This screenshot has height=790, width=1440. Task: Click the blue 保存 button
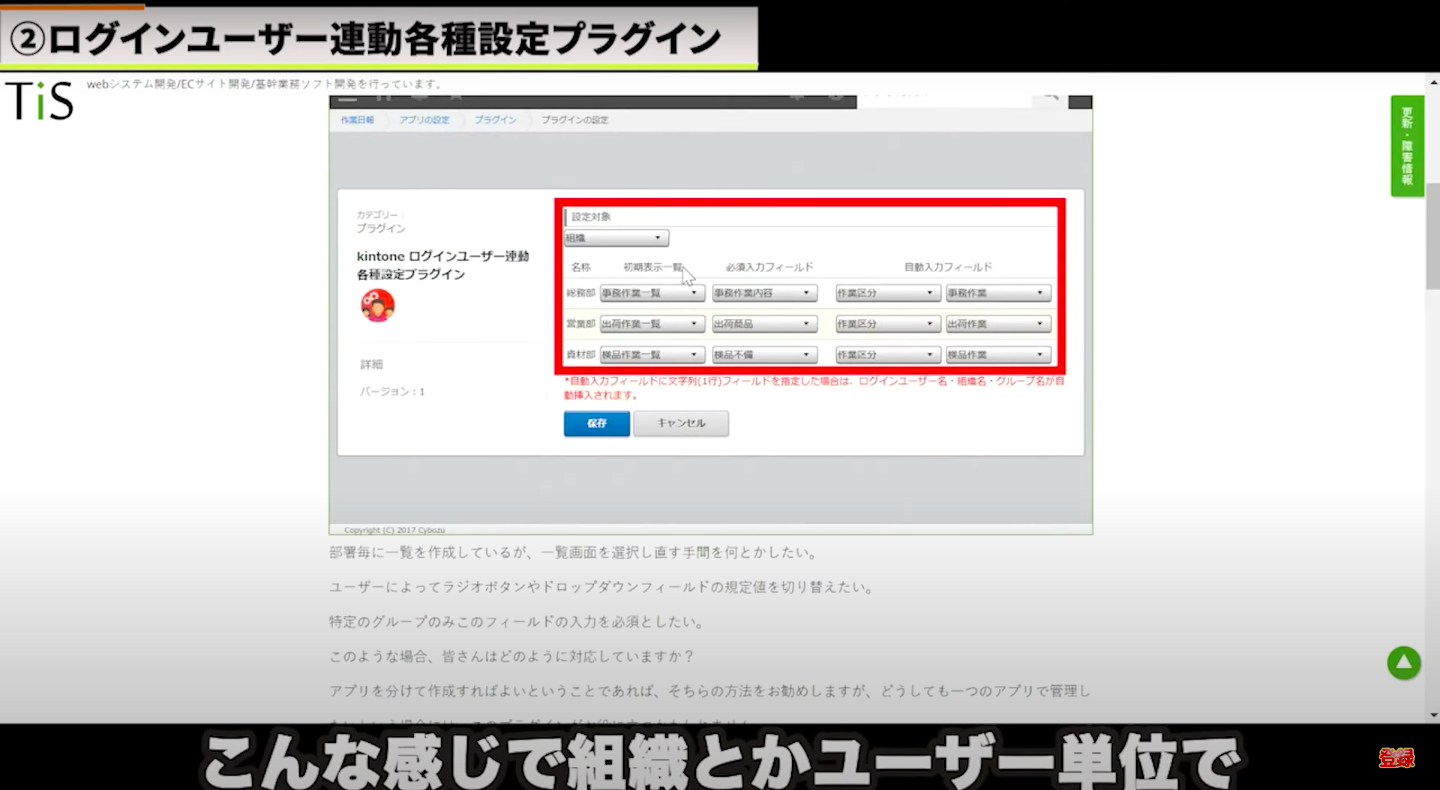[597, 424]
